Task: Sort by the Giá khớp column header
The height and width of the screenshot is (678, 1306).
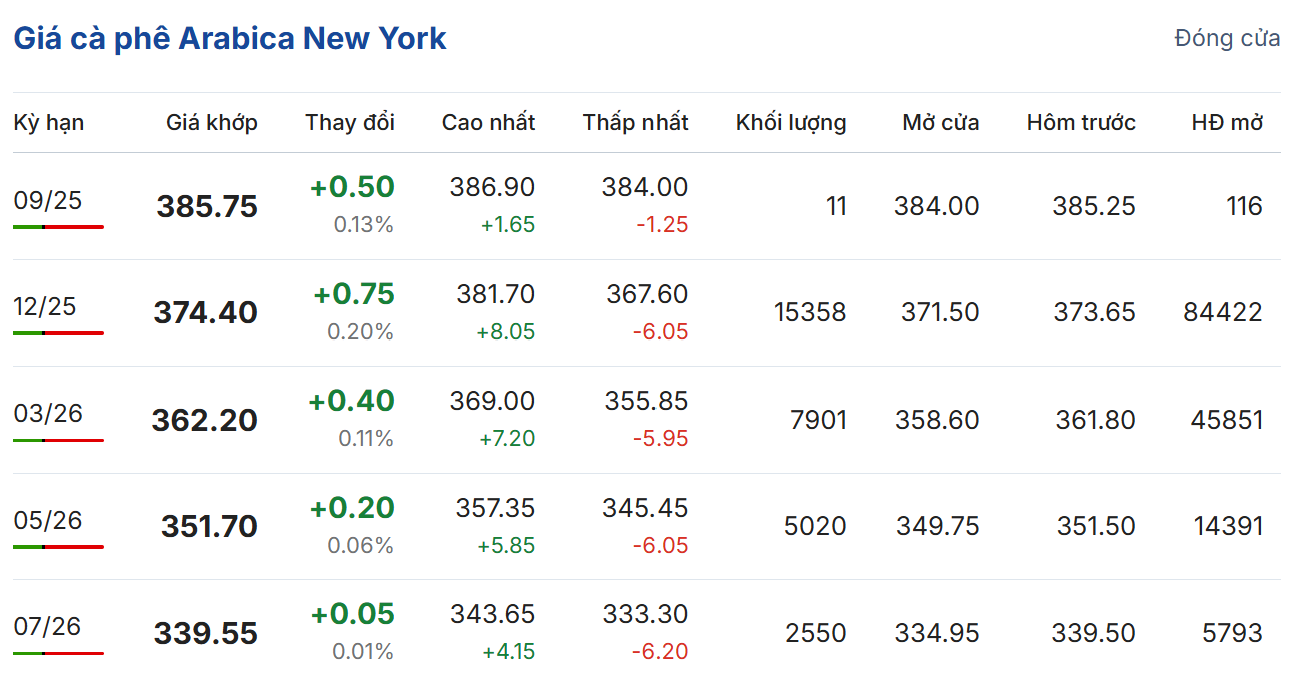Action: point(211,123)
